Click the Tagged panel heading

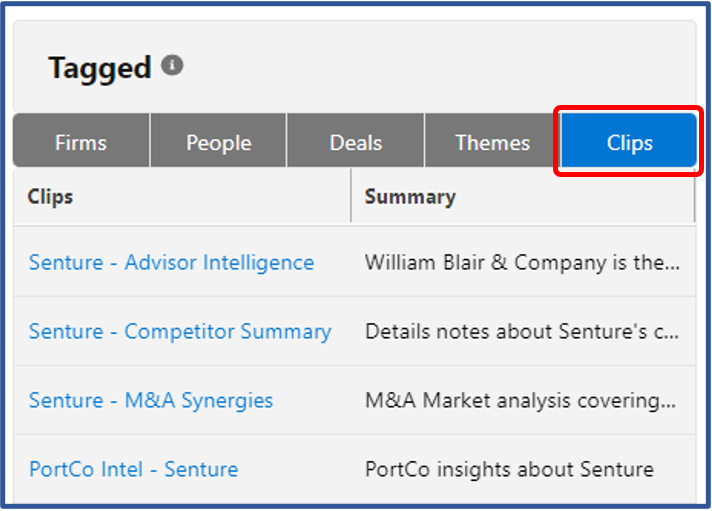[x=99, y=68]
